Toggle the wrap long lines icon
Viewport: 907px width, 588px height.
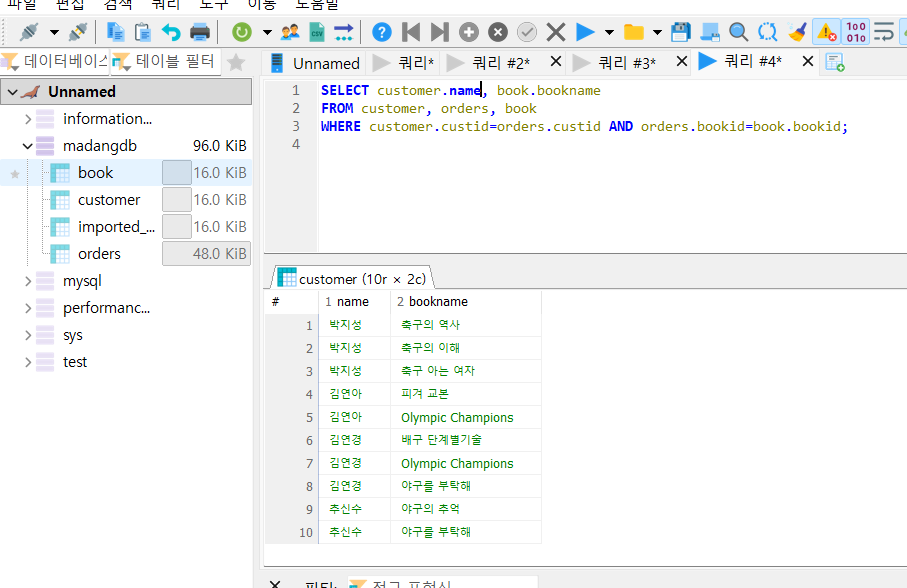click(x=884, y=32)
